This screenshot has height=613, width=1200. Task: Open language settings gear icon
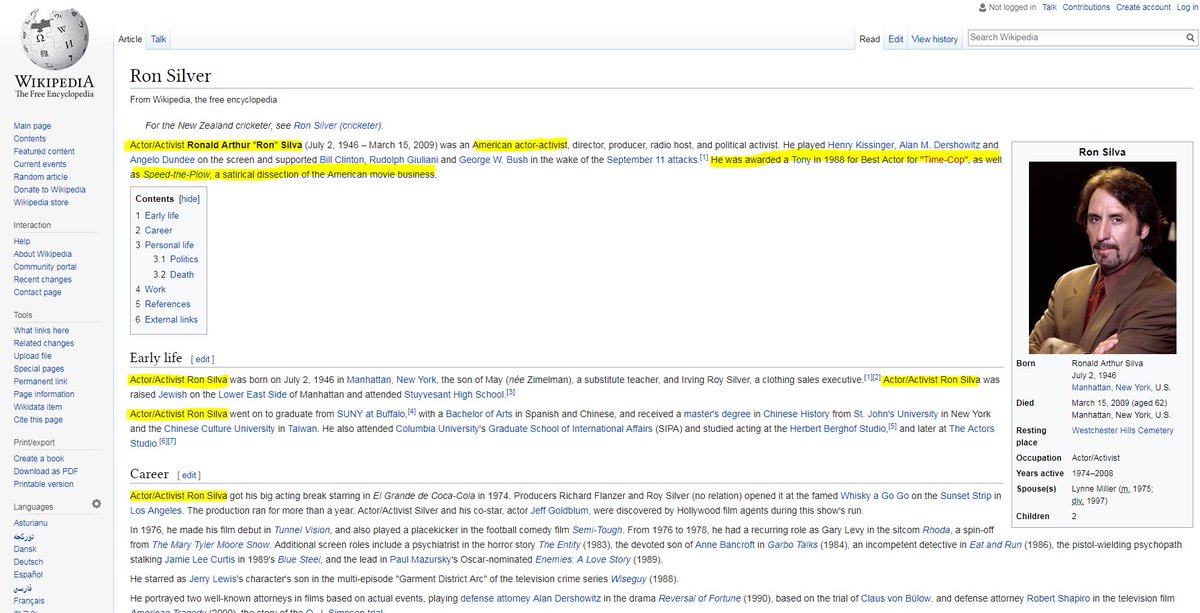(96, 505)
